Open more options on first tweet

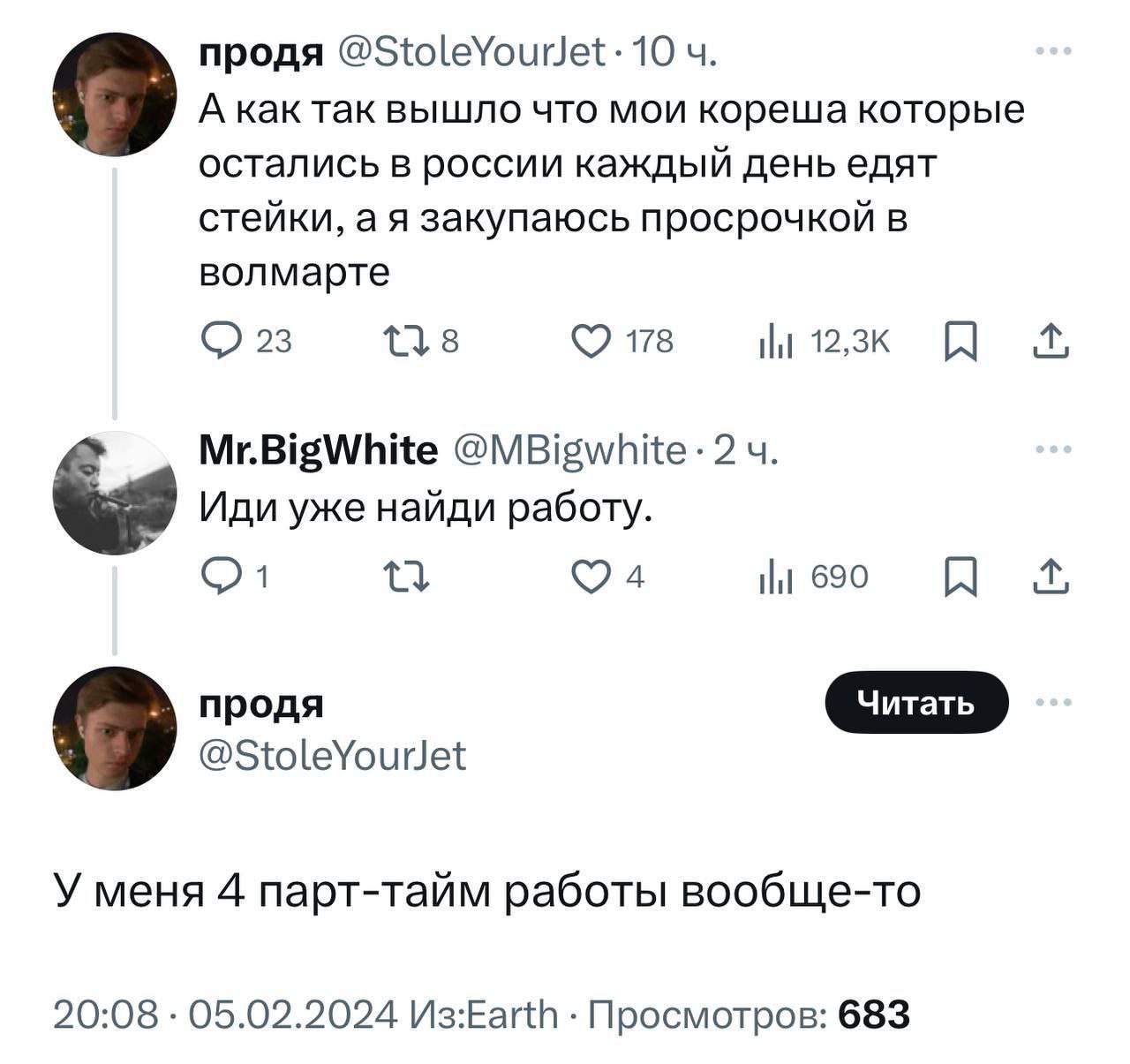(1053, 51)
